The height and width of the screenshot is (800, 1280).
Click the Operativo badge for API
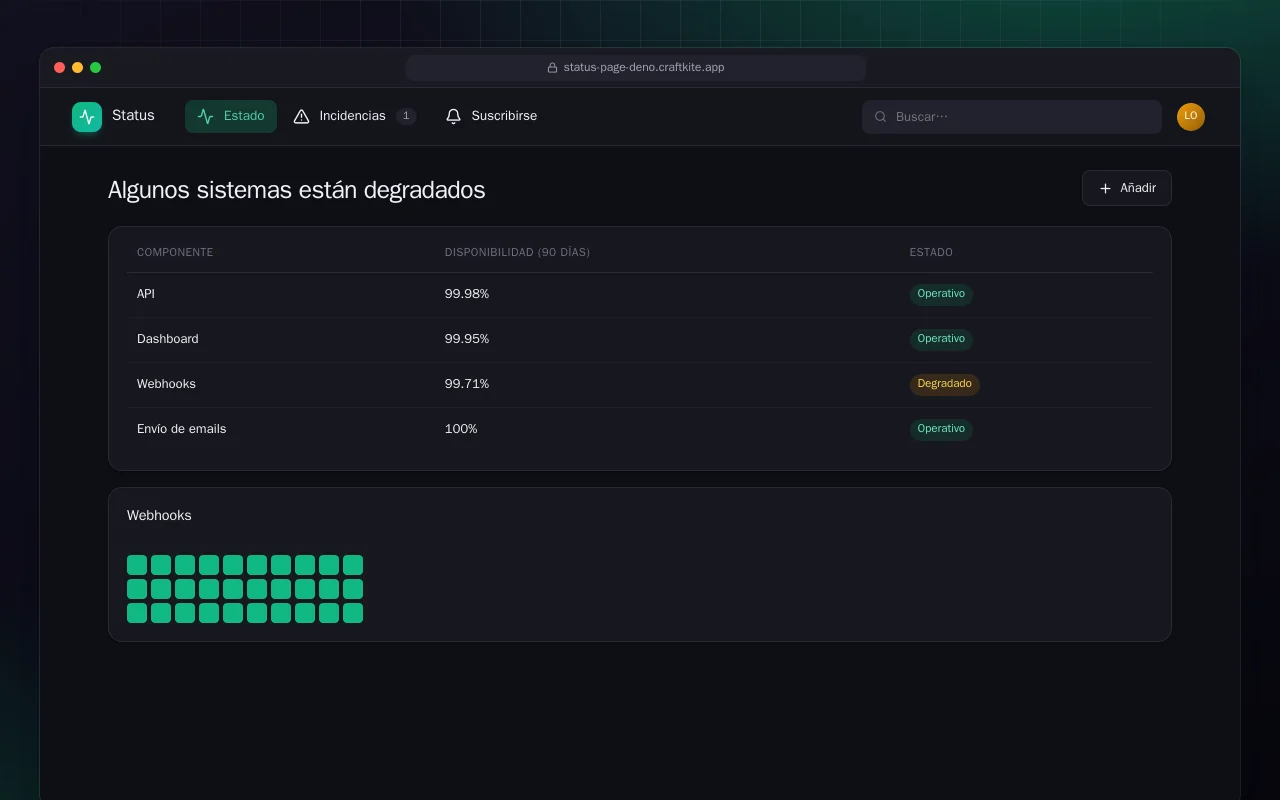941,294
